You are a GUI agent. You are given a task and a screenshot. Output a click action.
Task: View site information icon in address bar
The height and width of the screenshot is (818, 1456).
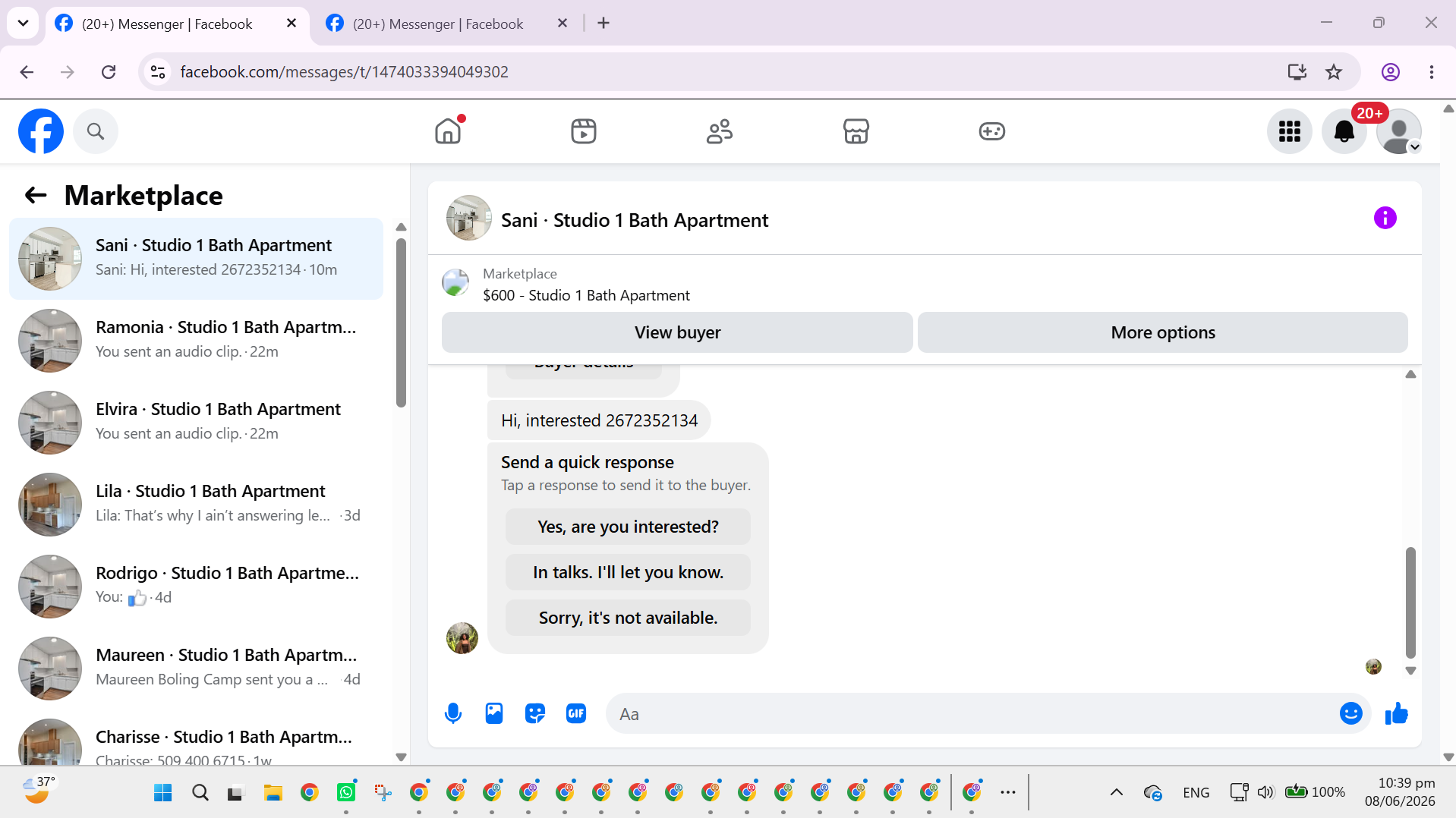[158, 72]
